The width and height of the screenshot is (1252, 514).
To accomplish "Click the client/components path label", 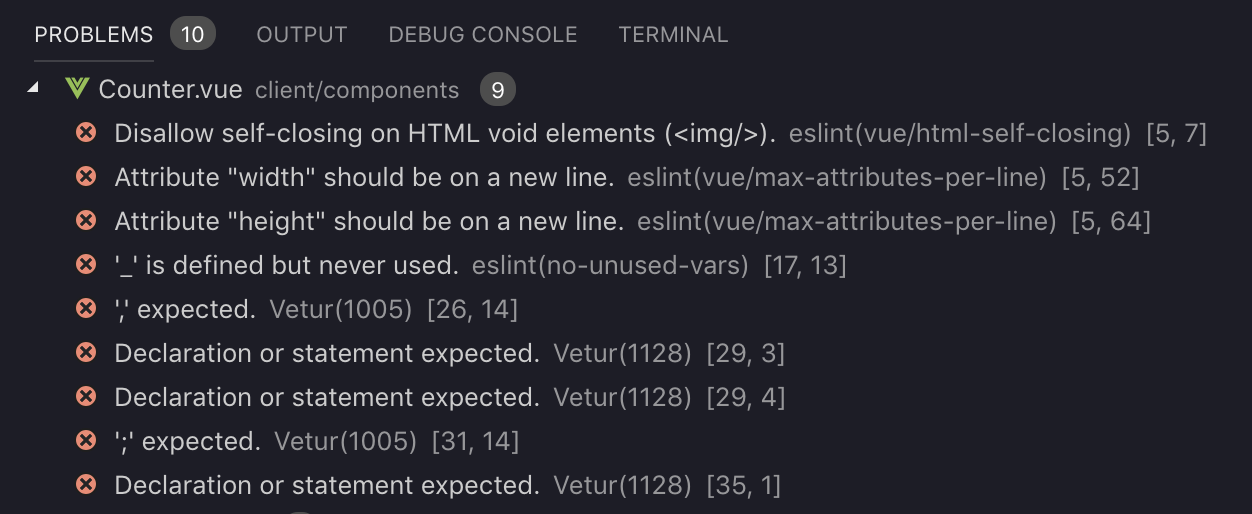I will pos(357,90).
